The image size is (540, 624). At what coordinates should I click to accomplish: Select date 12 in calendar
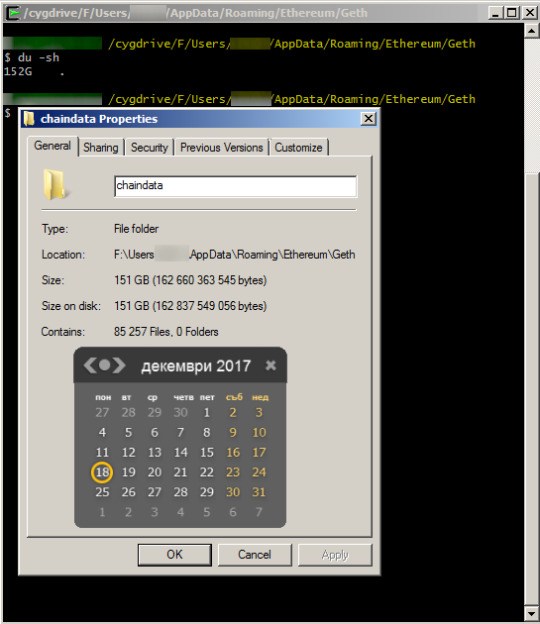[x=129, y=452]
